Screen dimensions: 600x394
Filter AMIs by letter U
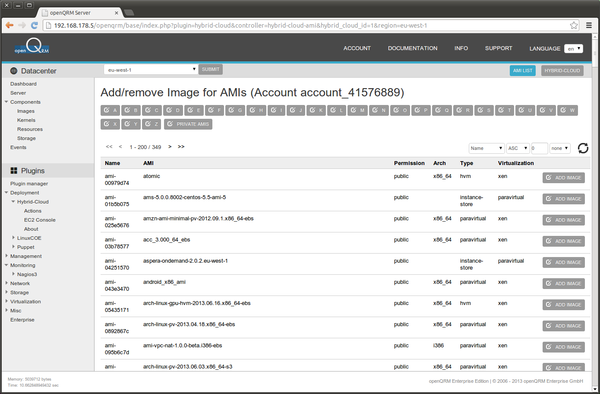coord(525,111)
